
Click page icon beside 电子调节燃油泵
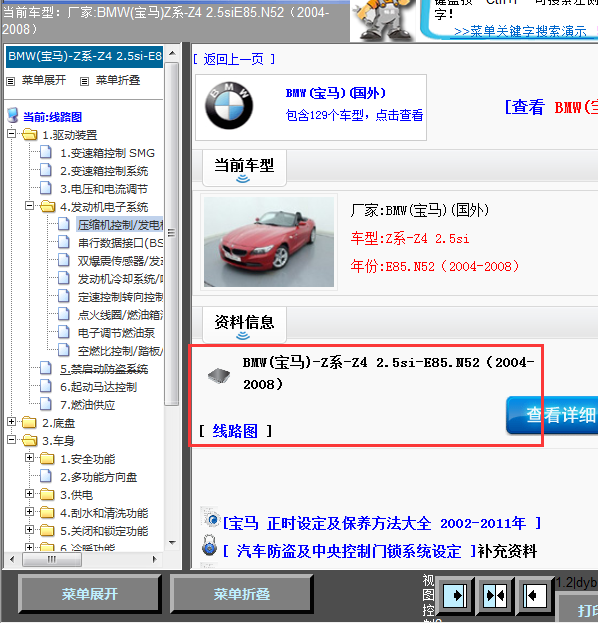64,332
